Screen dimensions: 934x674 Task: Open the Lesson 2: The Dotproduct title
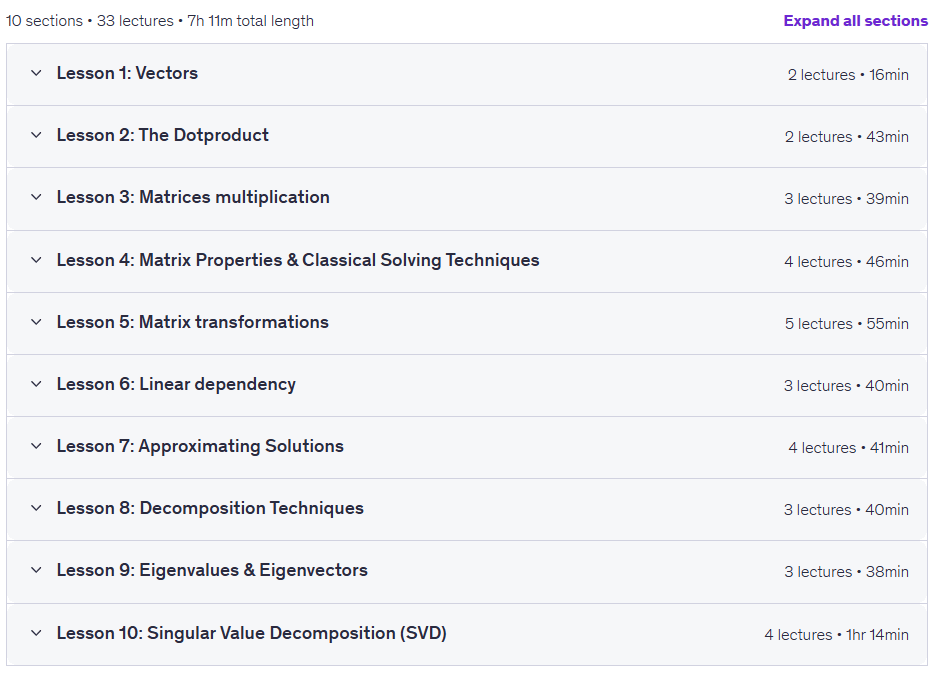click(163, 135)
